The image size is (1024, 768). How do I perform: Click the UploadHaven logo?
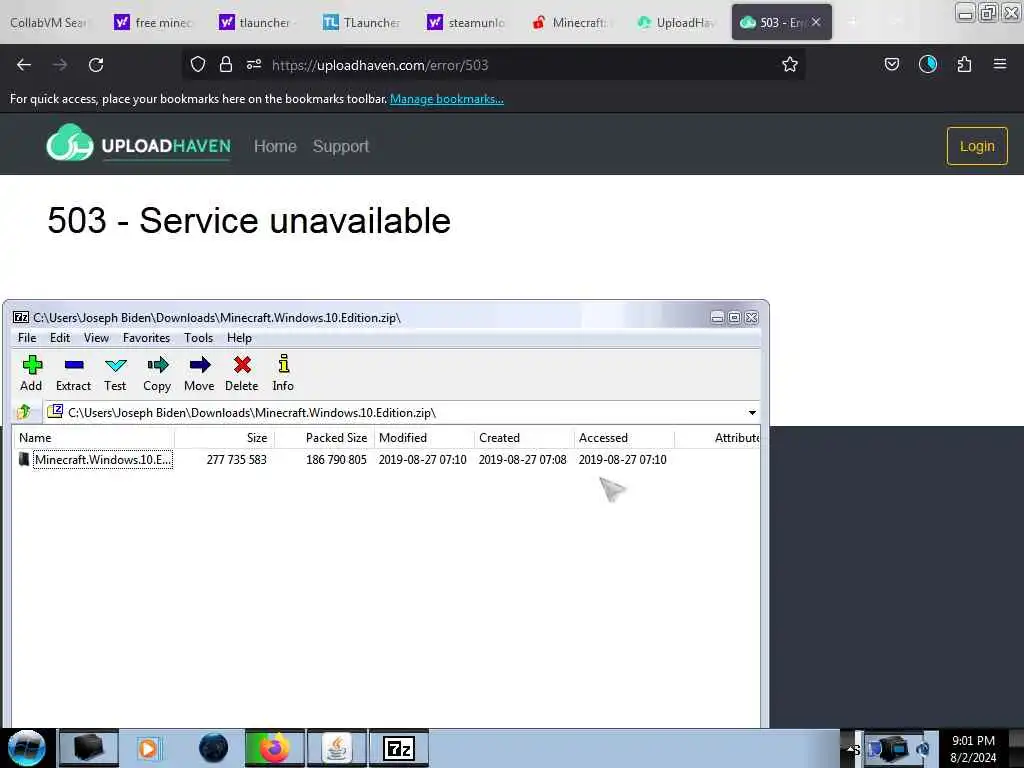138,142
